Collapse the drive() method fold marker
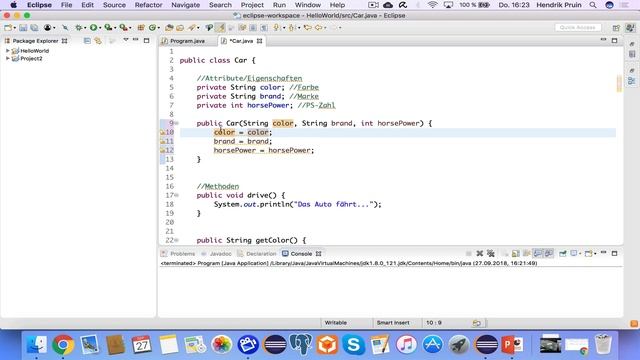 pyautogui.click(x=177, y=195)
